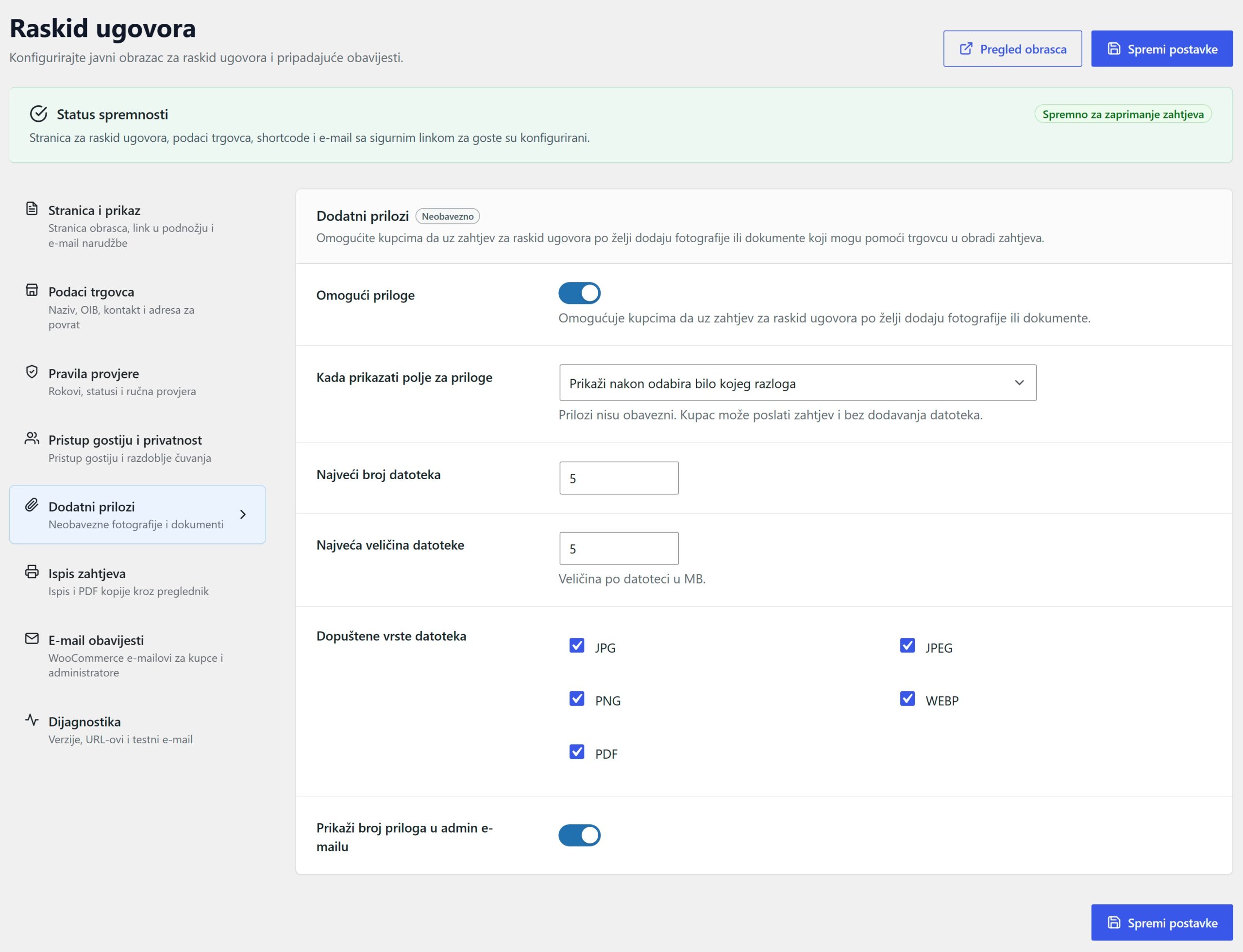The width and height of the screenshot is (1243, 952).
Task: Click the printer icon beside Ispis zahtjeva
Action: (x=32, y=572)
